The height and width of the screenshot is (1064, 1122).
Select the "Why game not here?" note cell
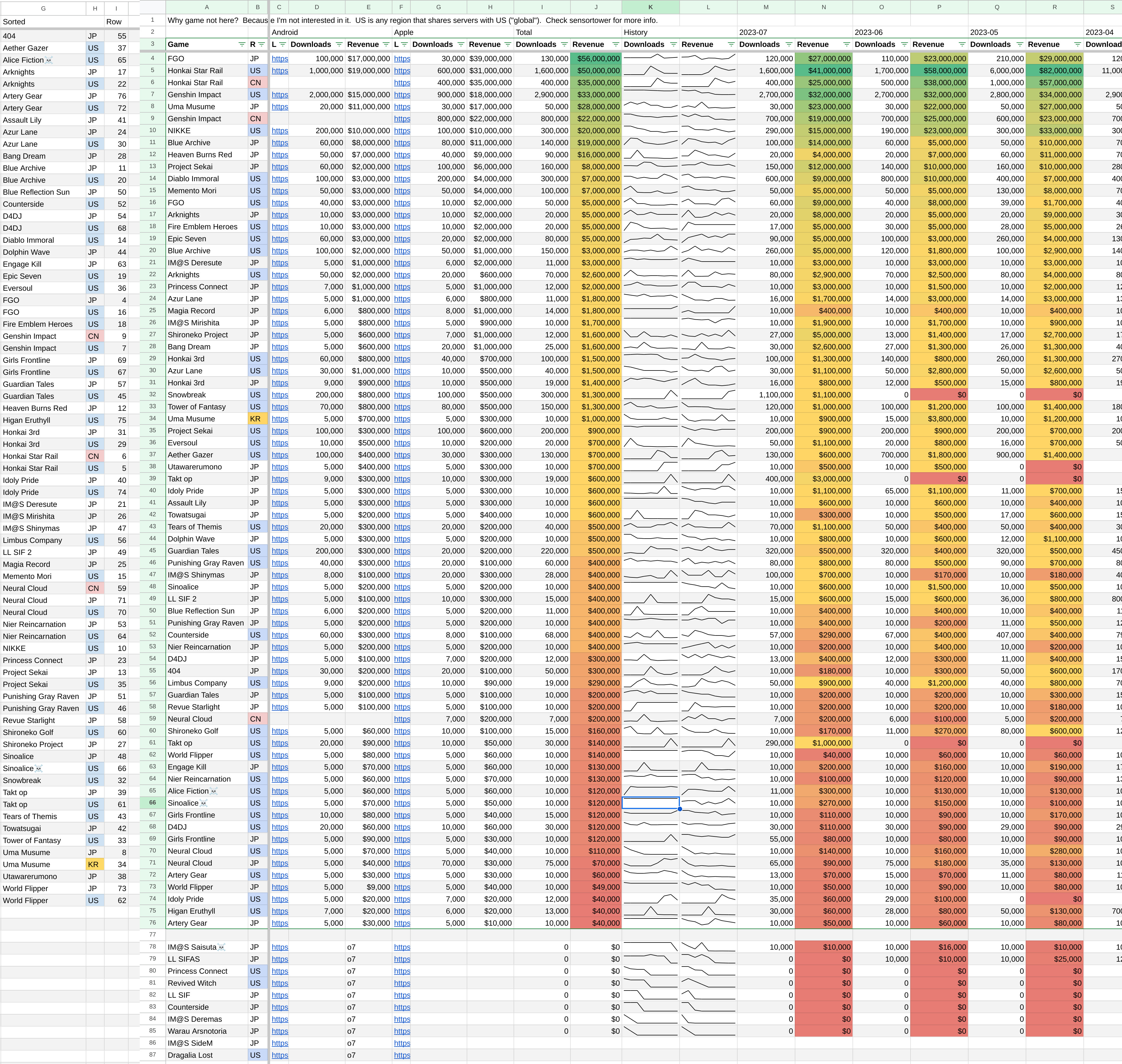click(x=207, y=20)
